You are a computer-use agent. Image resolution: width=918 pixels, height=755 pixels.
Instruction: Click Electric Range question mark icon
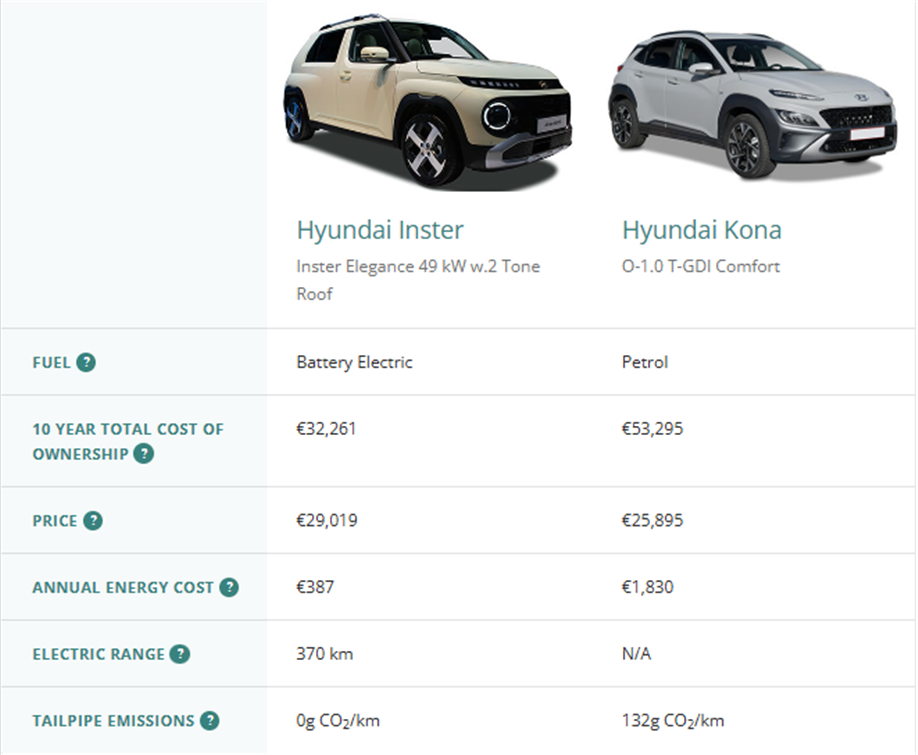[x=180, y=654]
